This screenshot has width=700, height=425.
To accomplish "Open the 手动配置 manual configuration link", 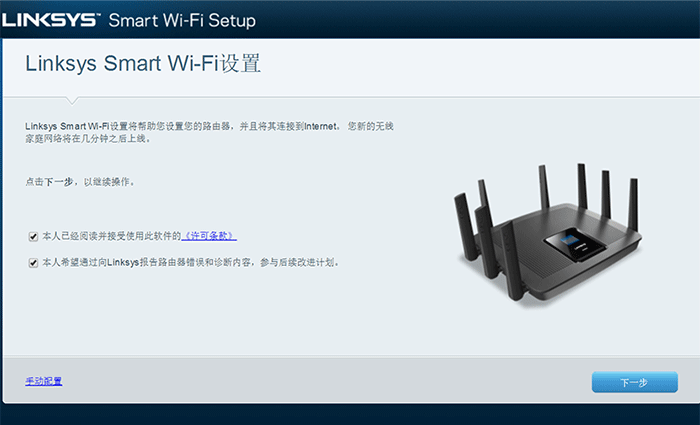I will [44, 381].
